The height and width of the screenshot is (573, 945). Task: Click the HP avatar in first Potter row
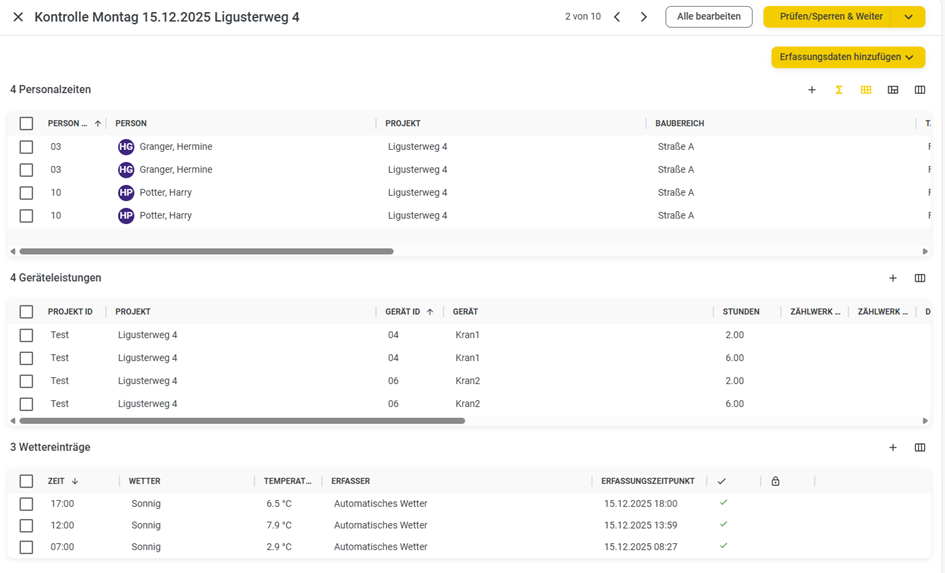[126, 193]
